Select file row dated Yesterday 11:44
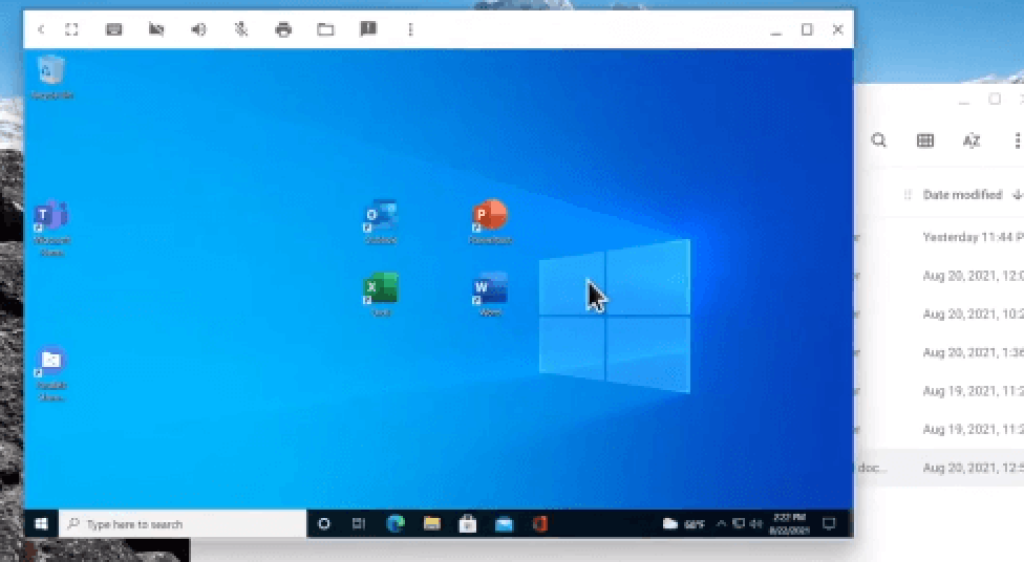1024x562 pixels. [939, 237]
